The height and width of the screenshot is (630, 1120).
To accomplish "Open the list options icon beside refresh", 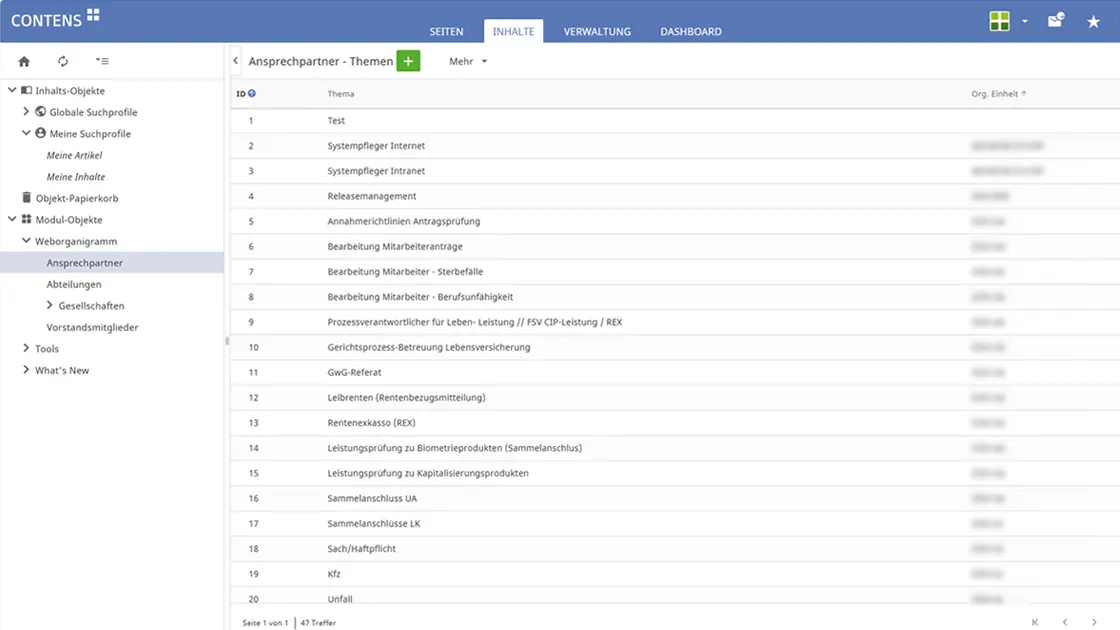I will (101, 60).
